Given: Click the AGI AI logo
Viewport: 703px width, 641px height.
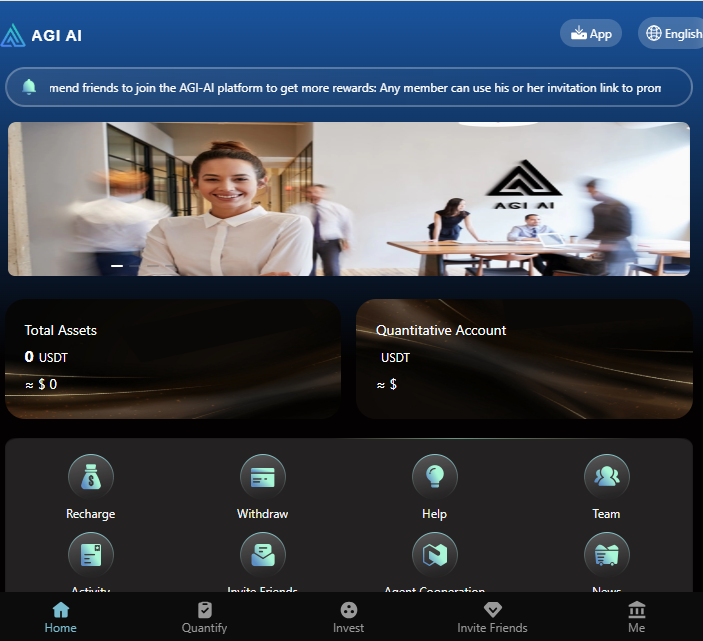Looking at the screenshot, I should pos(42,35).
